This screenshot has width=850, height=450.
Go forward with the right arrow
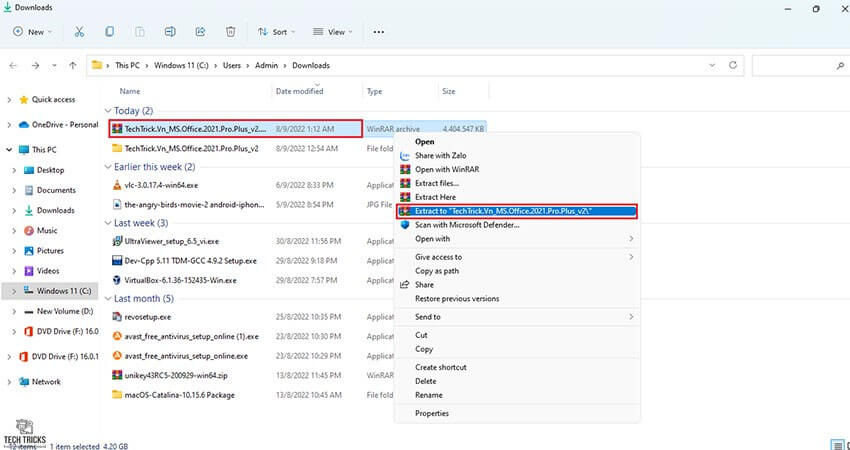[x=35, y=65]
